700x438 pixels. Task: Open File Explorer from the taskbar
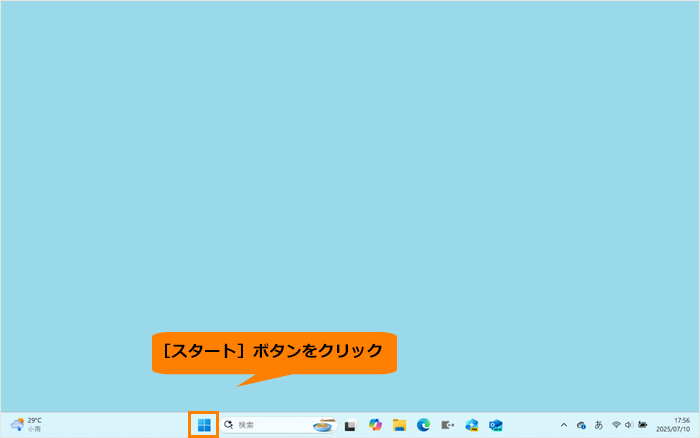tap(400, 425)
